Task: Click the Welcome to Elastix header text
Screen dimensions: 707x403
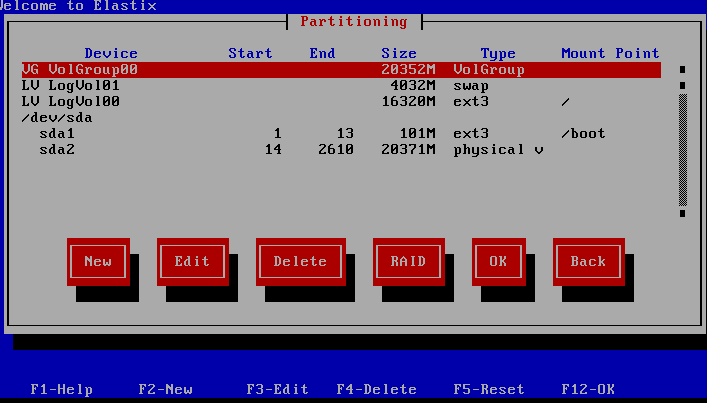Action: click(x=78, y=6)
